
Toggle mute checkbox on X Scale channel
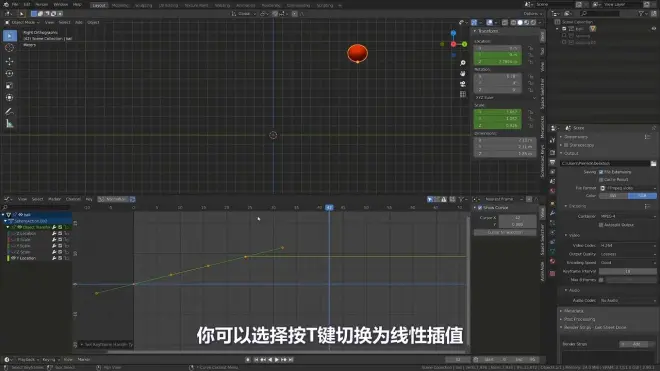[60, 240]
